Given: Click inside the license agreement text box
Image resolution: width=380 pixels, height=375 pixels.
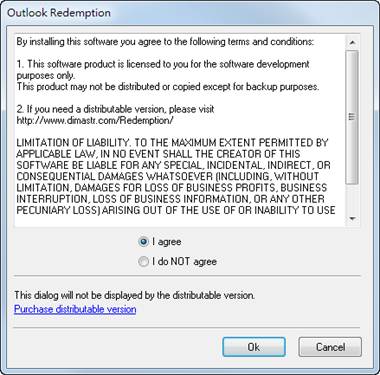Looking at the screenshot, I should tap(180, 130).
